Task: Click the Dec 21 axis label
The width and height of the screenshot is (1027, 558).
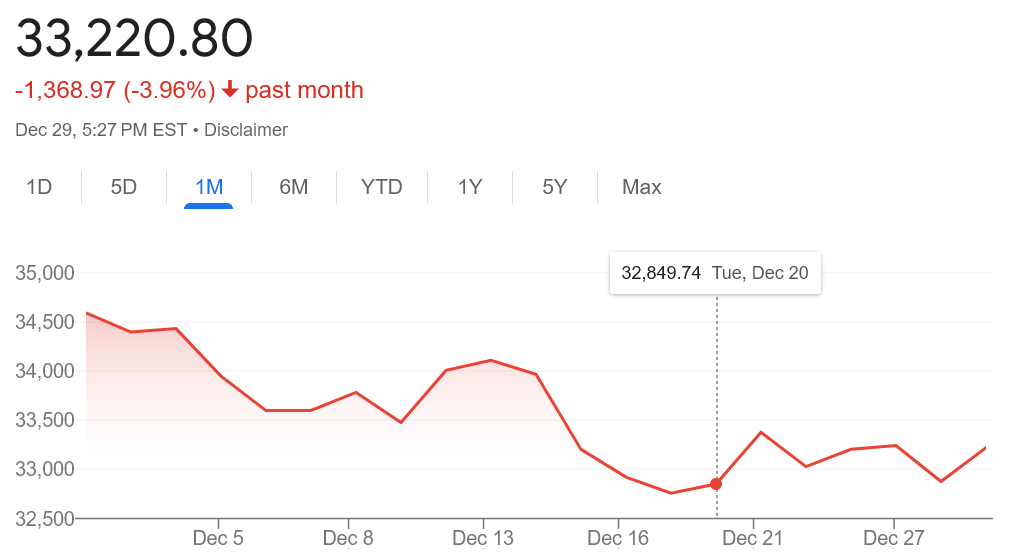Action: coord(752,538)
